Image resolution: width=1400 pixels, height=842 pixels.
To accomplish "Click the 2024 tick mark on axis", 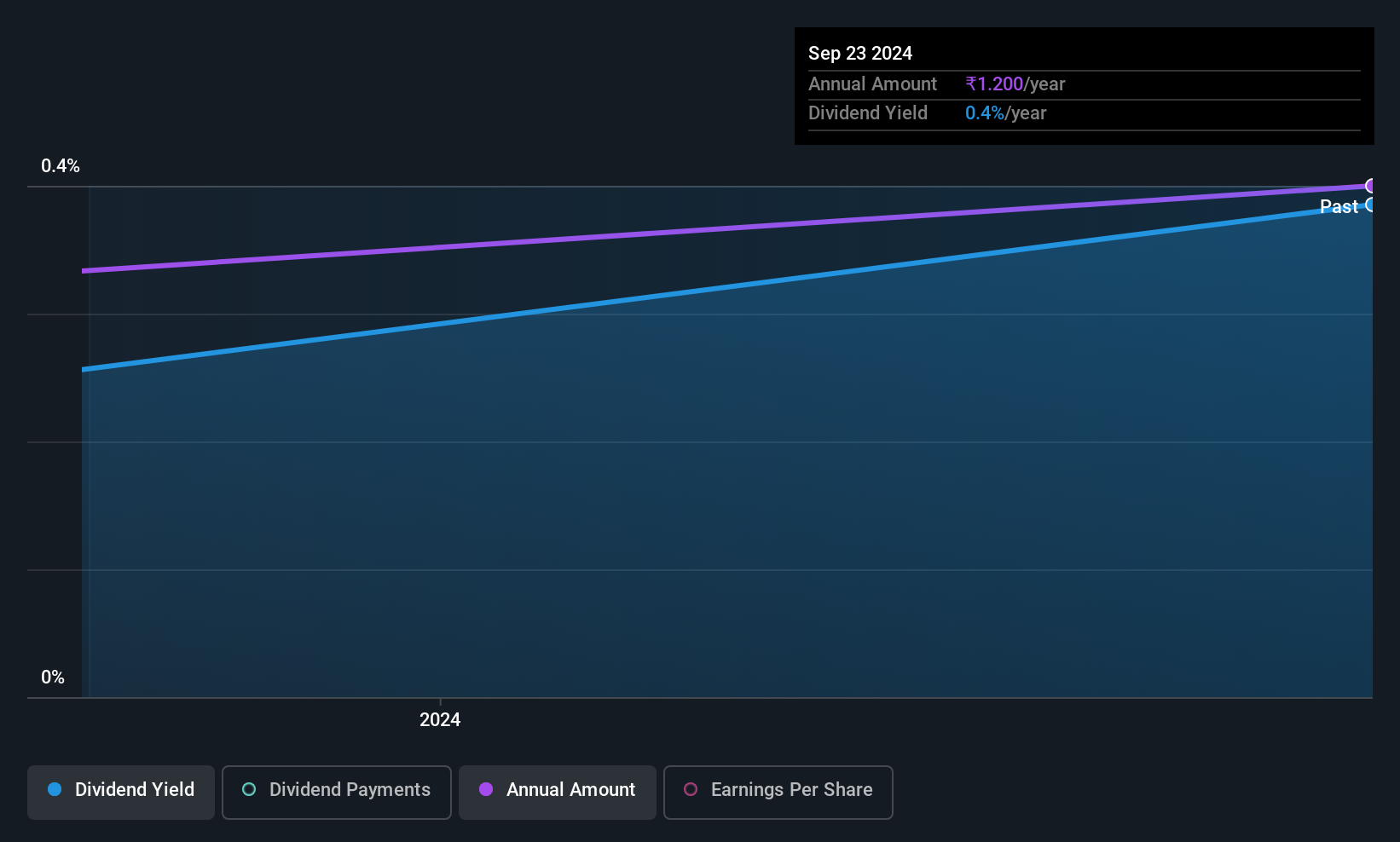I will click(x=440, y=702).
